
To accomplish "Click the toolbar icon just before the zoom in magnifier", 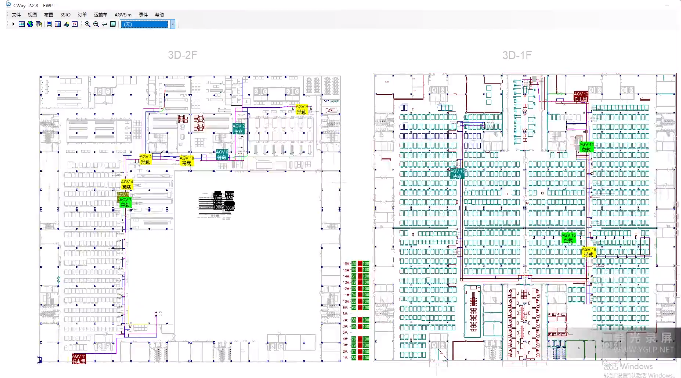I will coord(75,24).
